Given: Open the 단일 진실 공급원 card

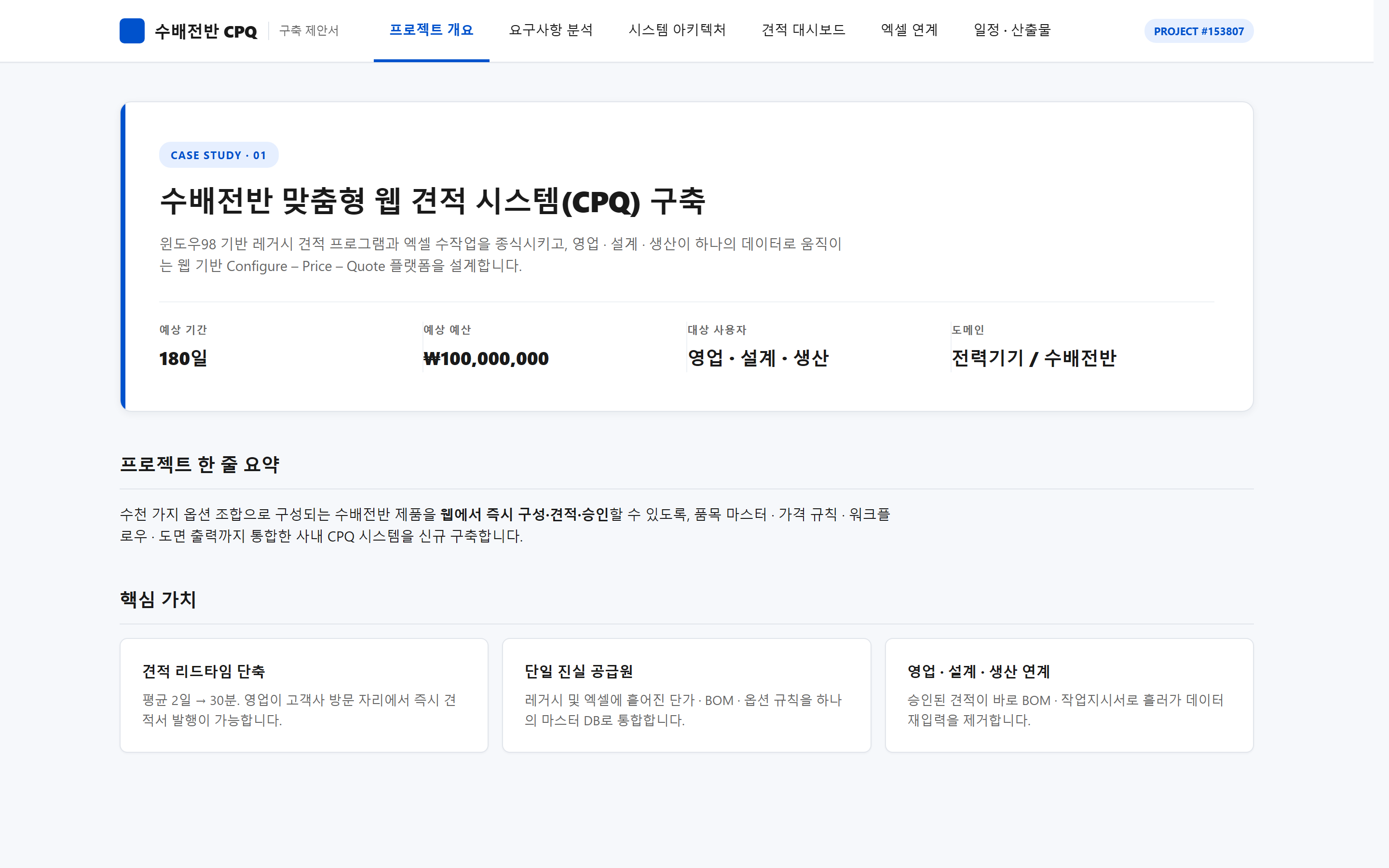Looking at the screenshot, I should click(686, 695).
